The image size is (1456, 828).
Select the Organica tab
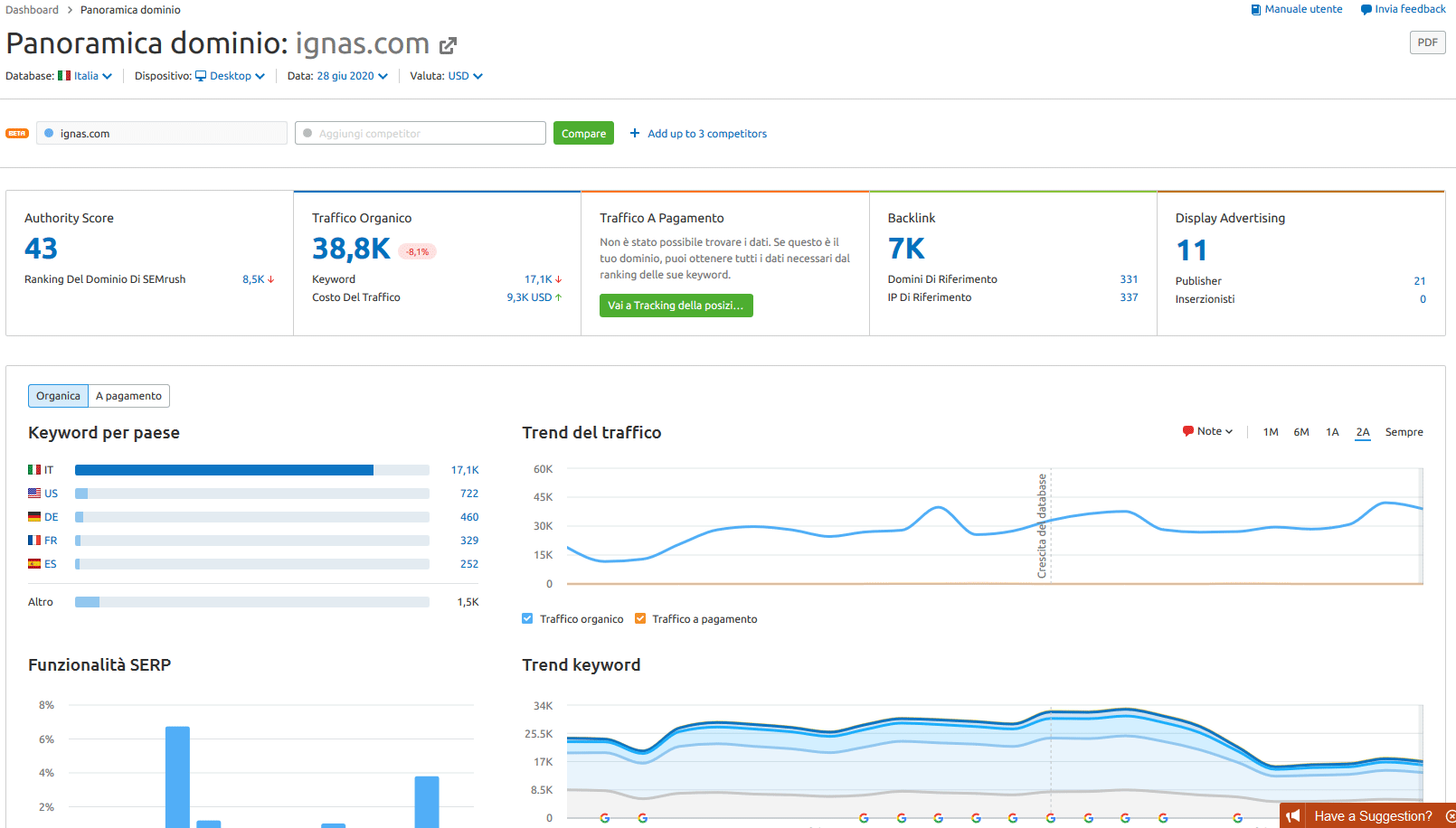click(58, 396)
